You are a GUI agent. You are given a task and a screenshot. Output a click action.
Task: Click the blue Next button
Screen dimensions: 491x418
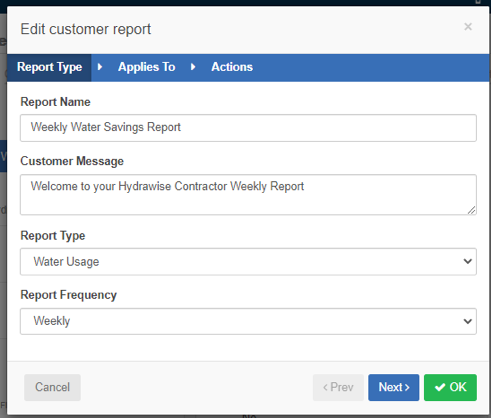pyautogui.click(x=394, y=387)
